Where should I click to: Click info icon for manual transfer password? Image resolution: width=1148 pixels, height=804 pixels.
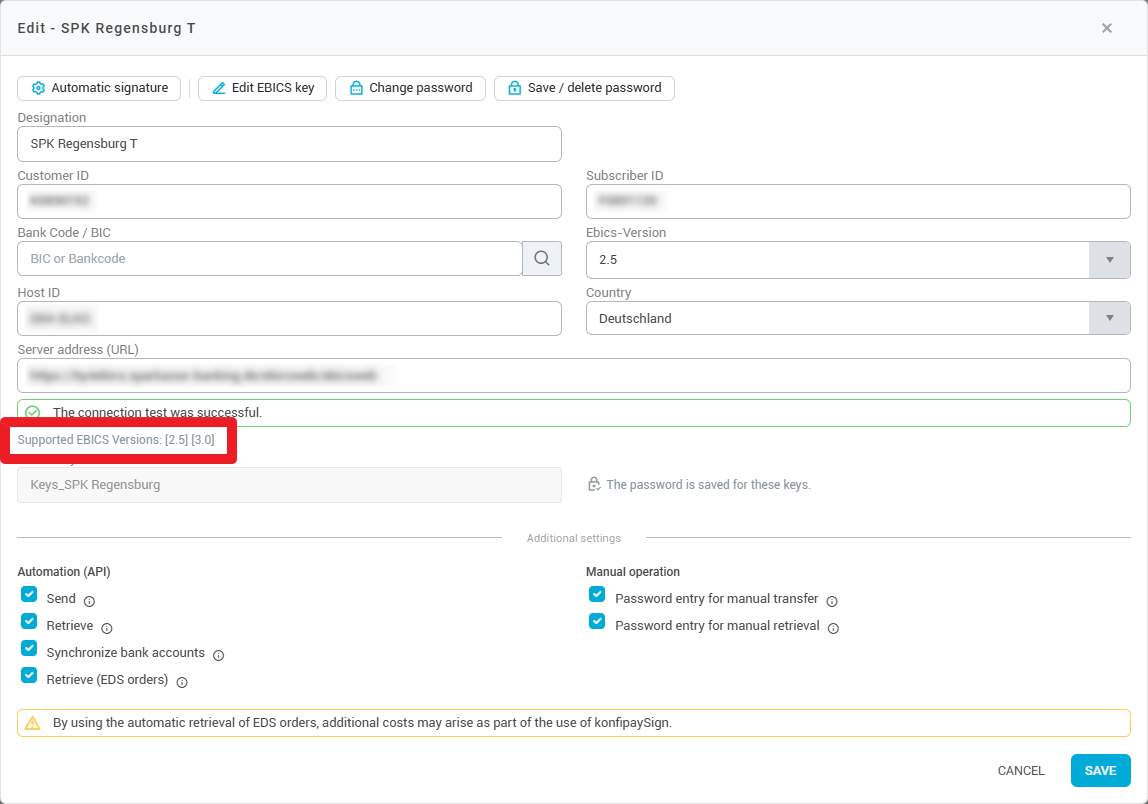click(832, 601)
